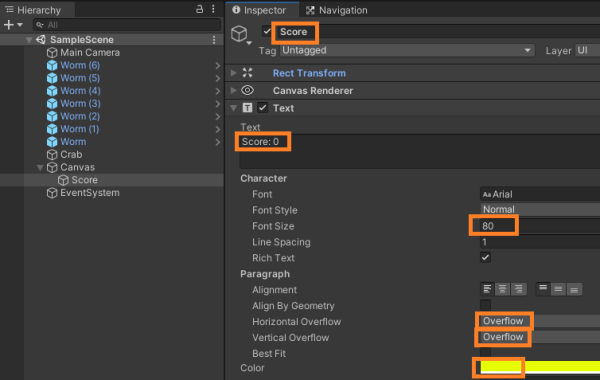Click the Hierarchy panel lock icon
Screen dimensions: 600x380
coord(199,9)
